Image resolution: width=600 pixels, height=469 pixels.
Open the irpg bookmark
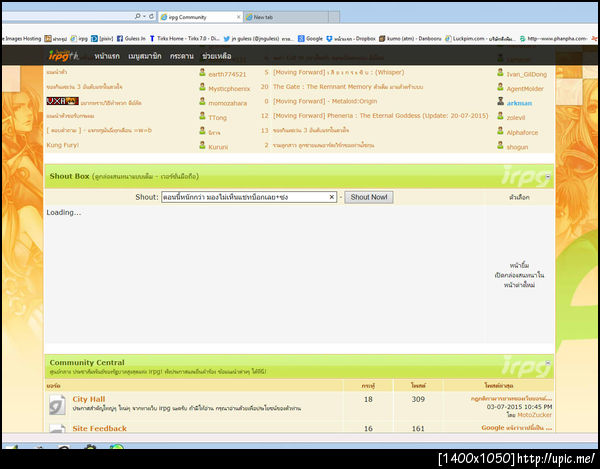pyautogui.click(x=79, y=39)
